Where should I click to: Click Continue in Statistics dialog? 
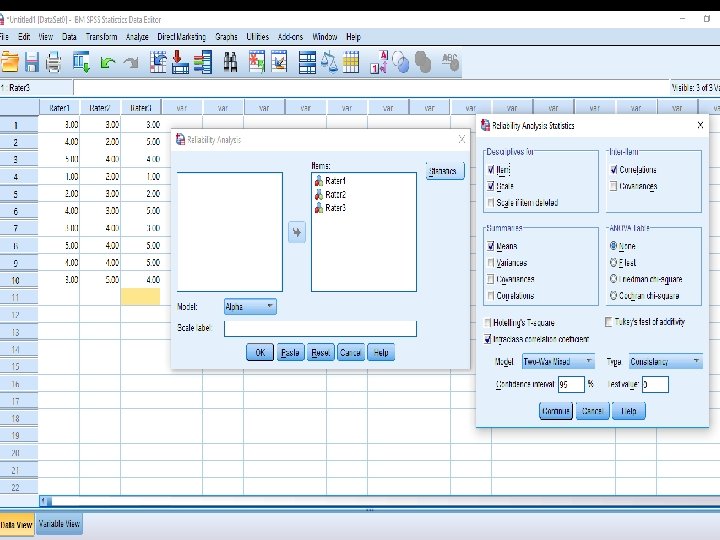click(556, 411)
